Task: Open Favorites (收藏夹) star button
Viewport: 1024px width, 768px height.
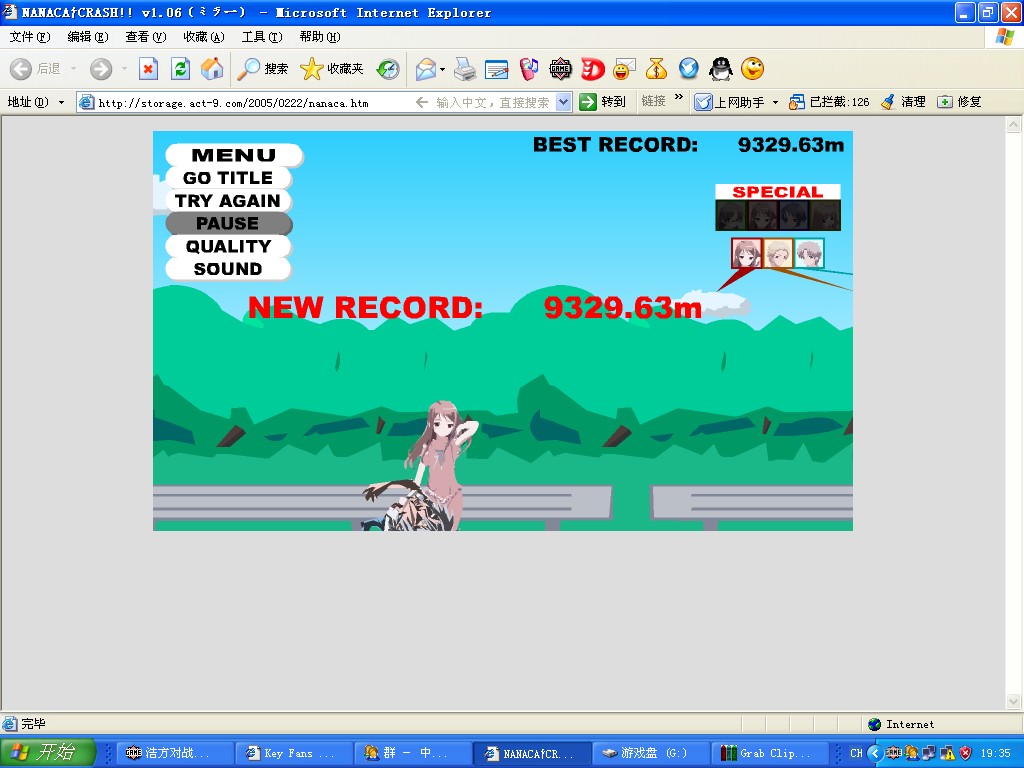Action: (x=332, y=69)
